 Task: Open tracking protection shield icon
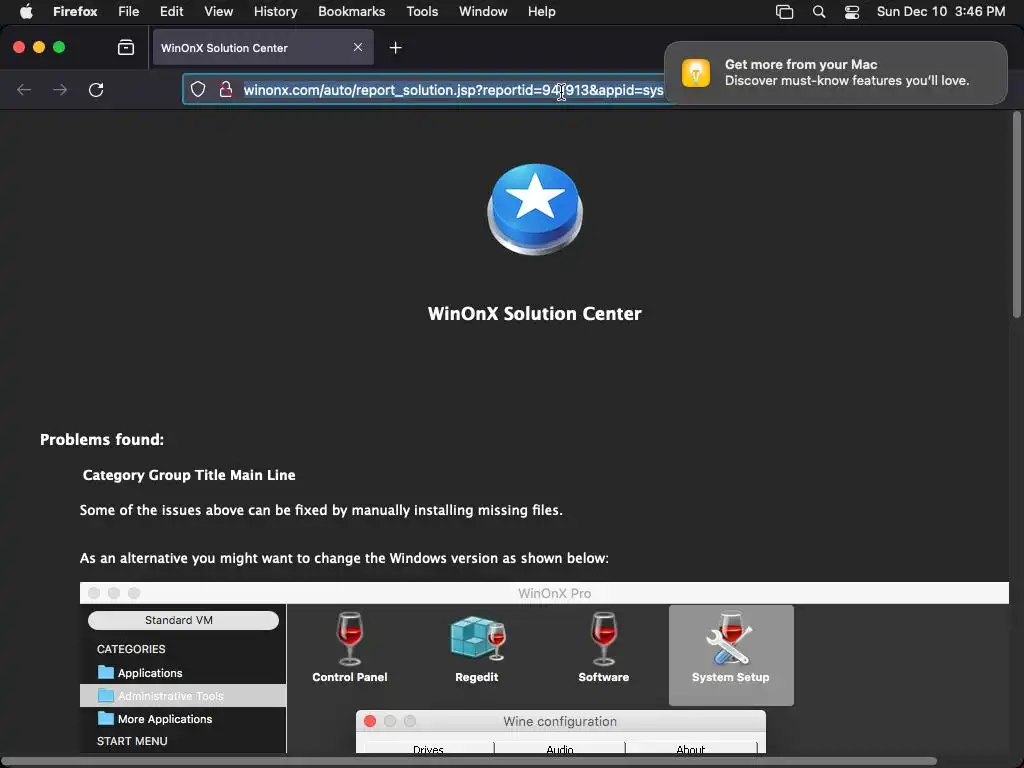pos(198,89)
